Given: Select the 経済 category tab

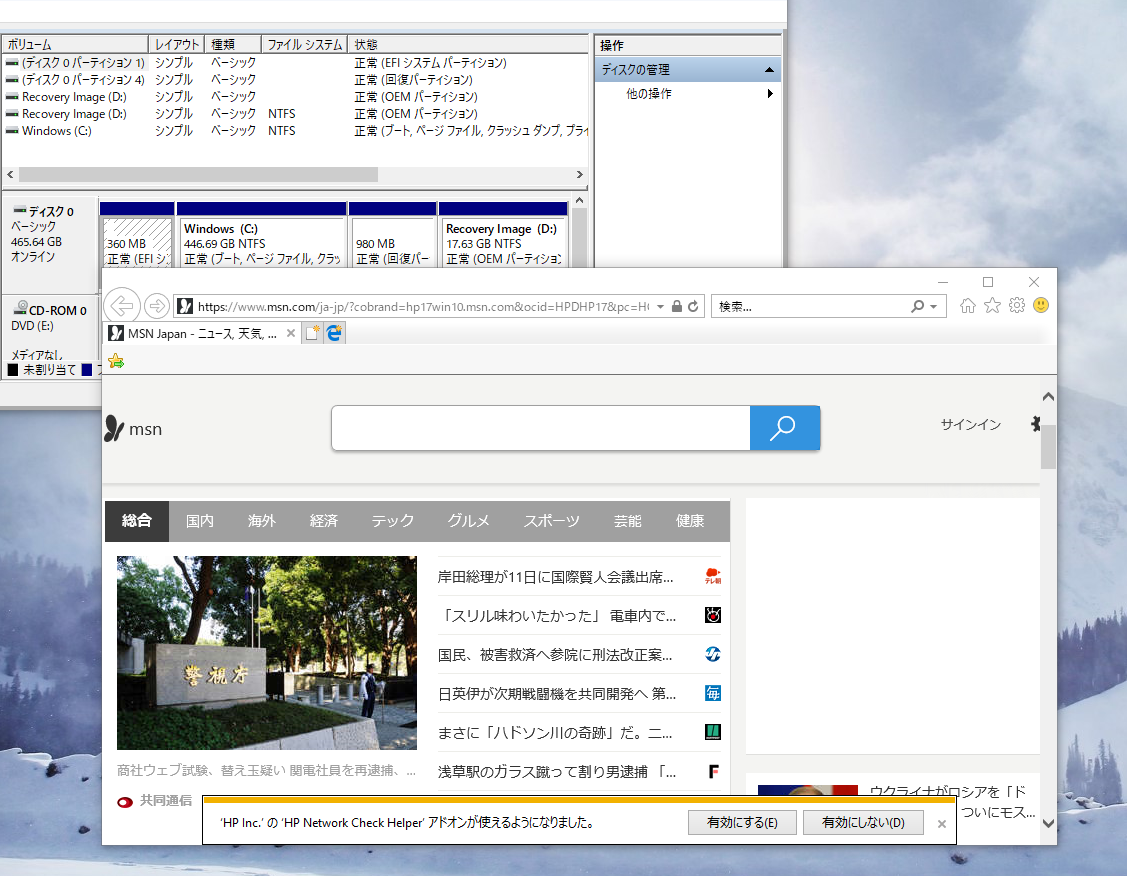Looking at the screenshot, I should pyautogui.click(x=324, y=520).
